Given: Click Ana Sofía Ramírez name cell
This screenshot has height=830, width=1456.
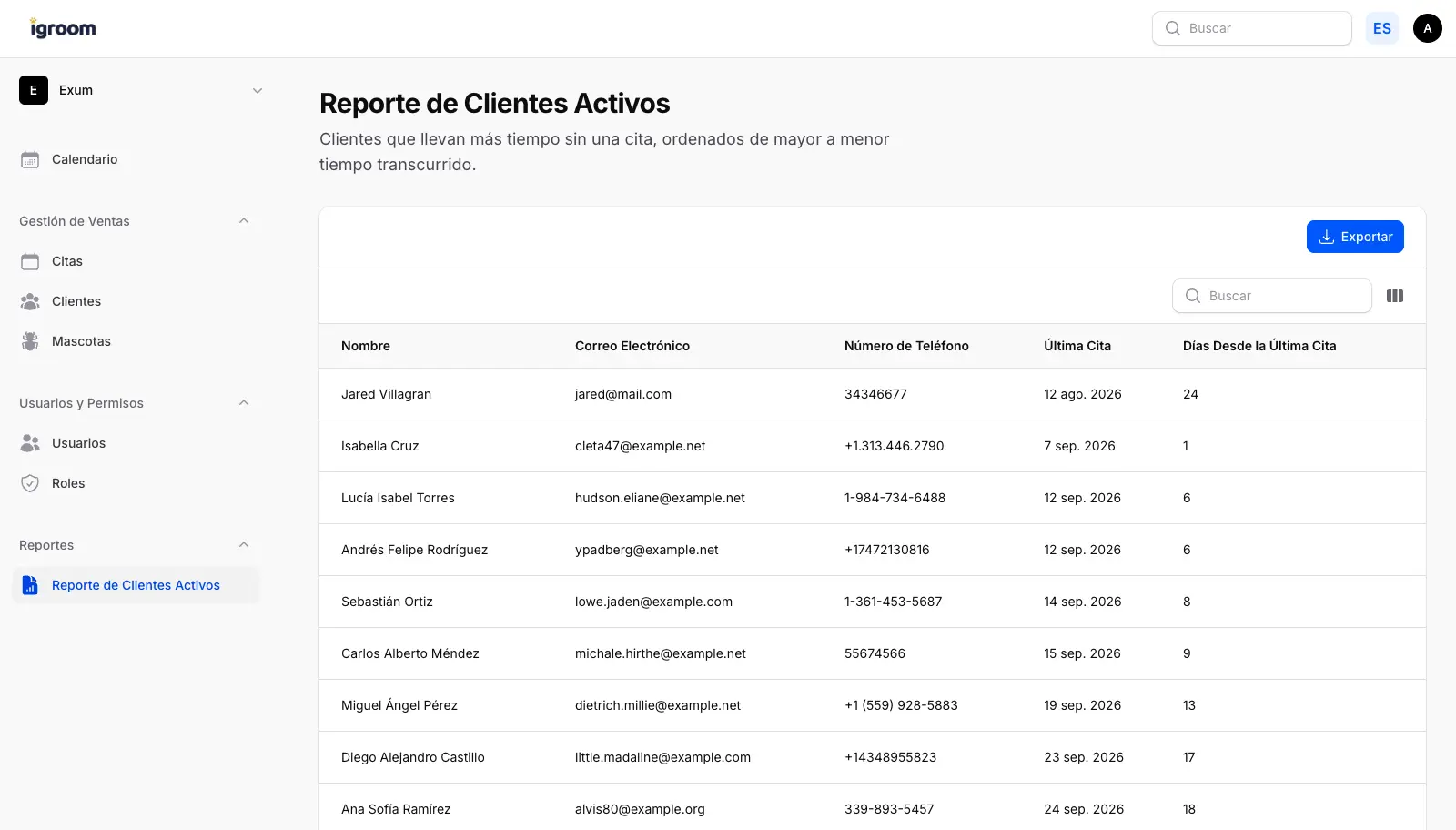Looking at the screenshot, I should pos(396,809).
